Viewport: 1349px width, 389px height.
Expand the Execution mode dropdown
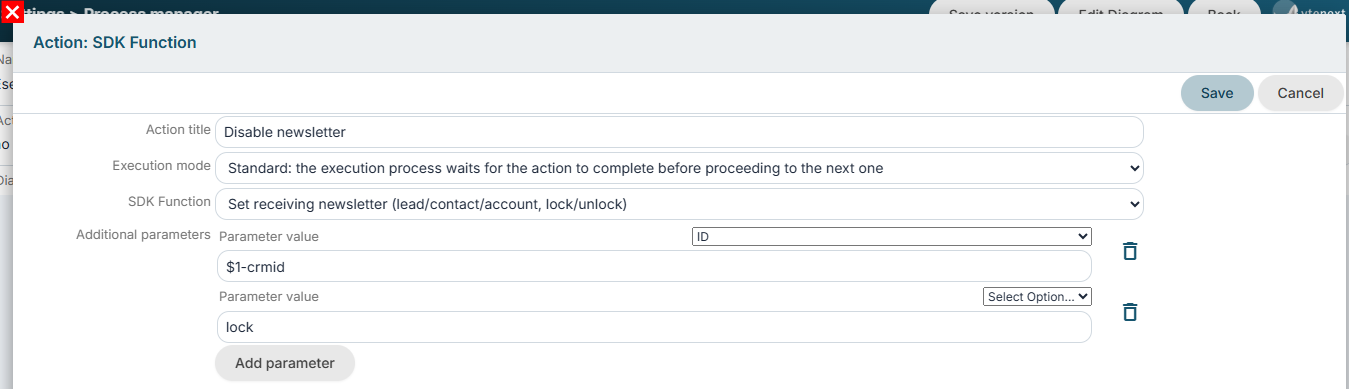[679, 168]
